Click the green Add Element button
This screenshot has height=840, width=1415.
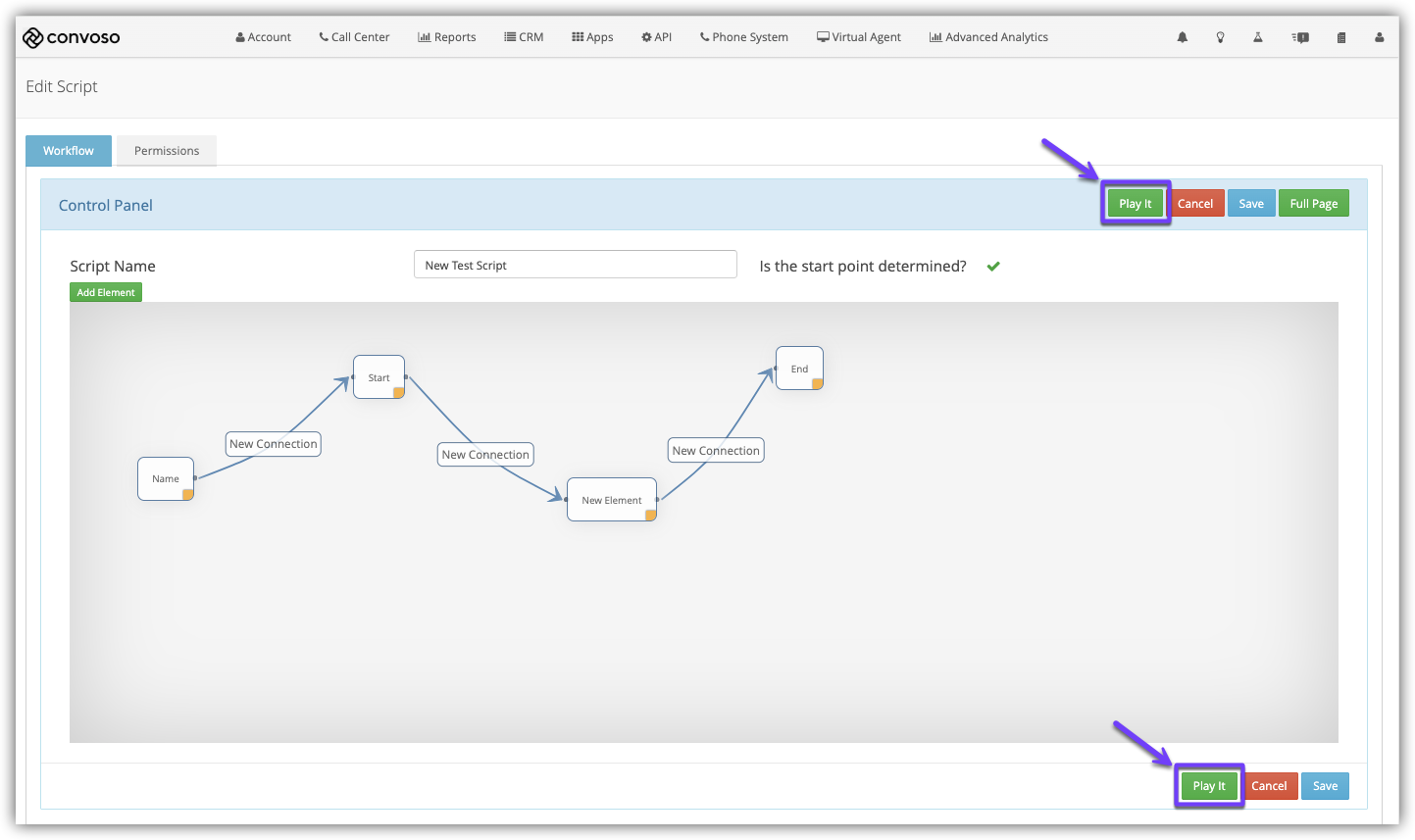point(106,292)
